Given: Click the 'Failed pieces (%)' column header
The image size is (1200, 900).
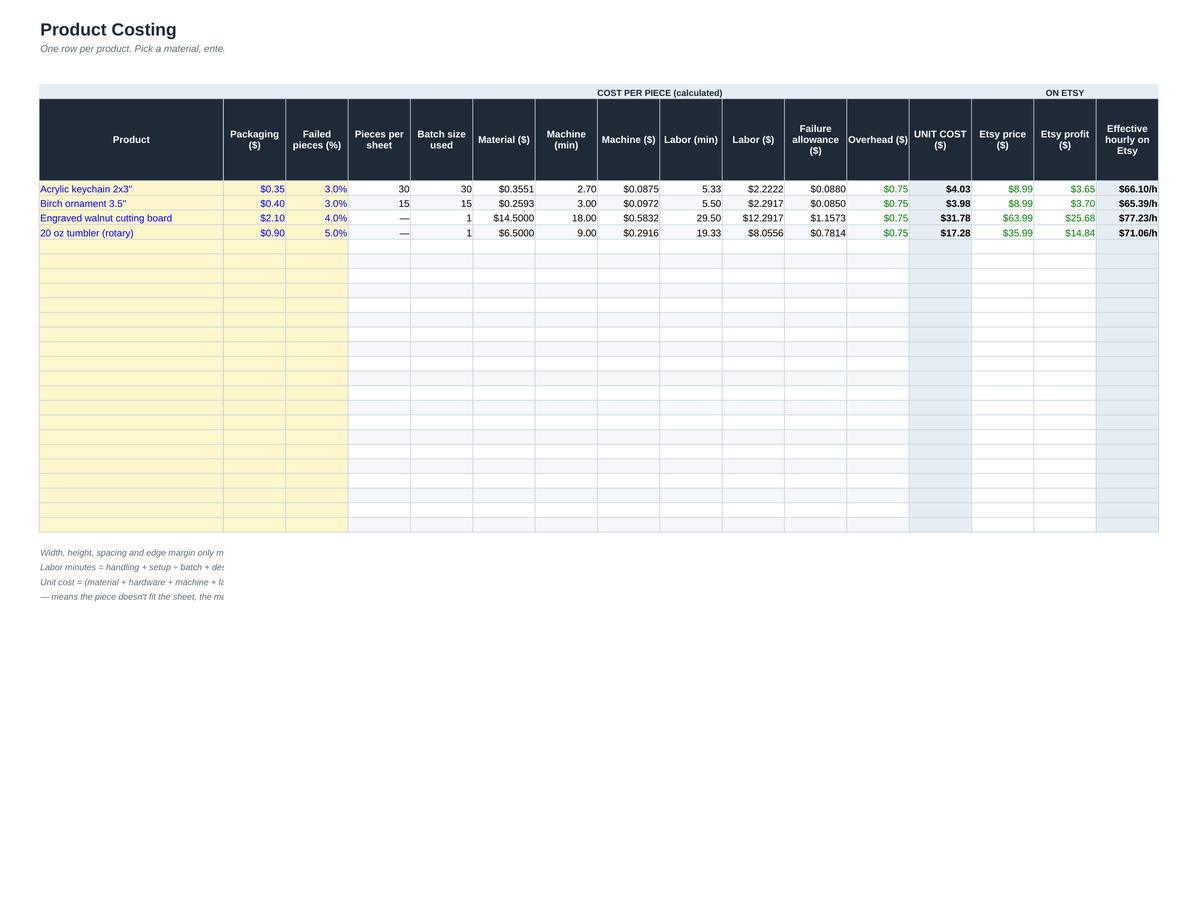Looking at the screenshot, I should 317,140.
